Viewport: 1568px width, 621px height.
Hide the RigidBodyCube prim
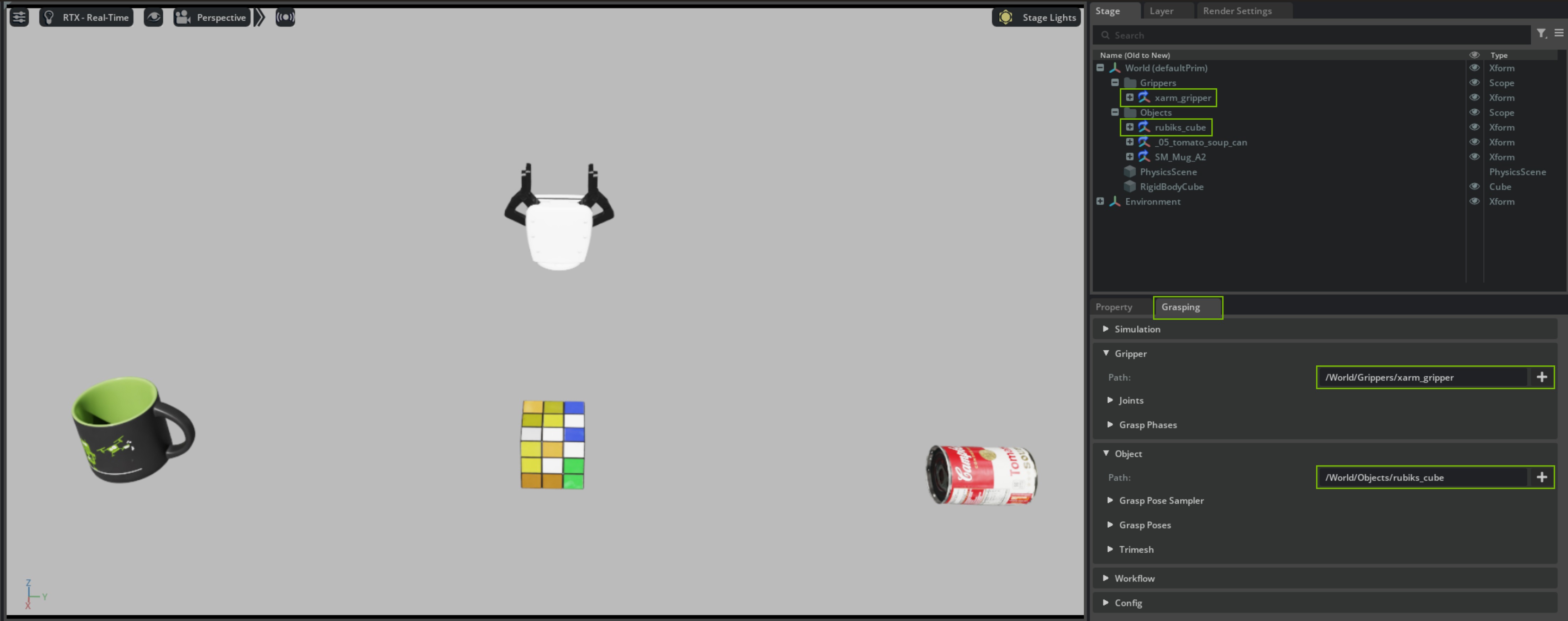pos(1474,187)
